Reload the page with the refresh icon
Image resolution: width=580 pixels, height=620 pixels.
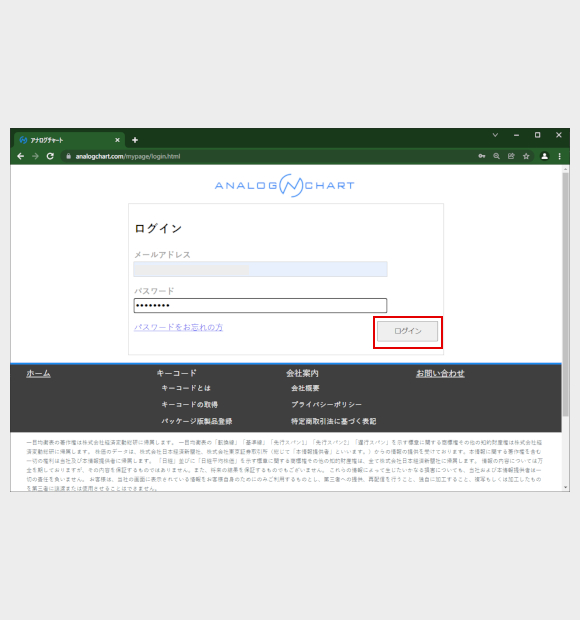pyautogui.click(x=50, y=156)
